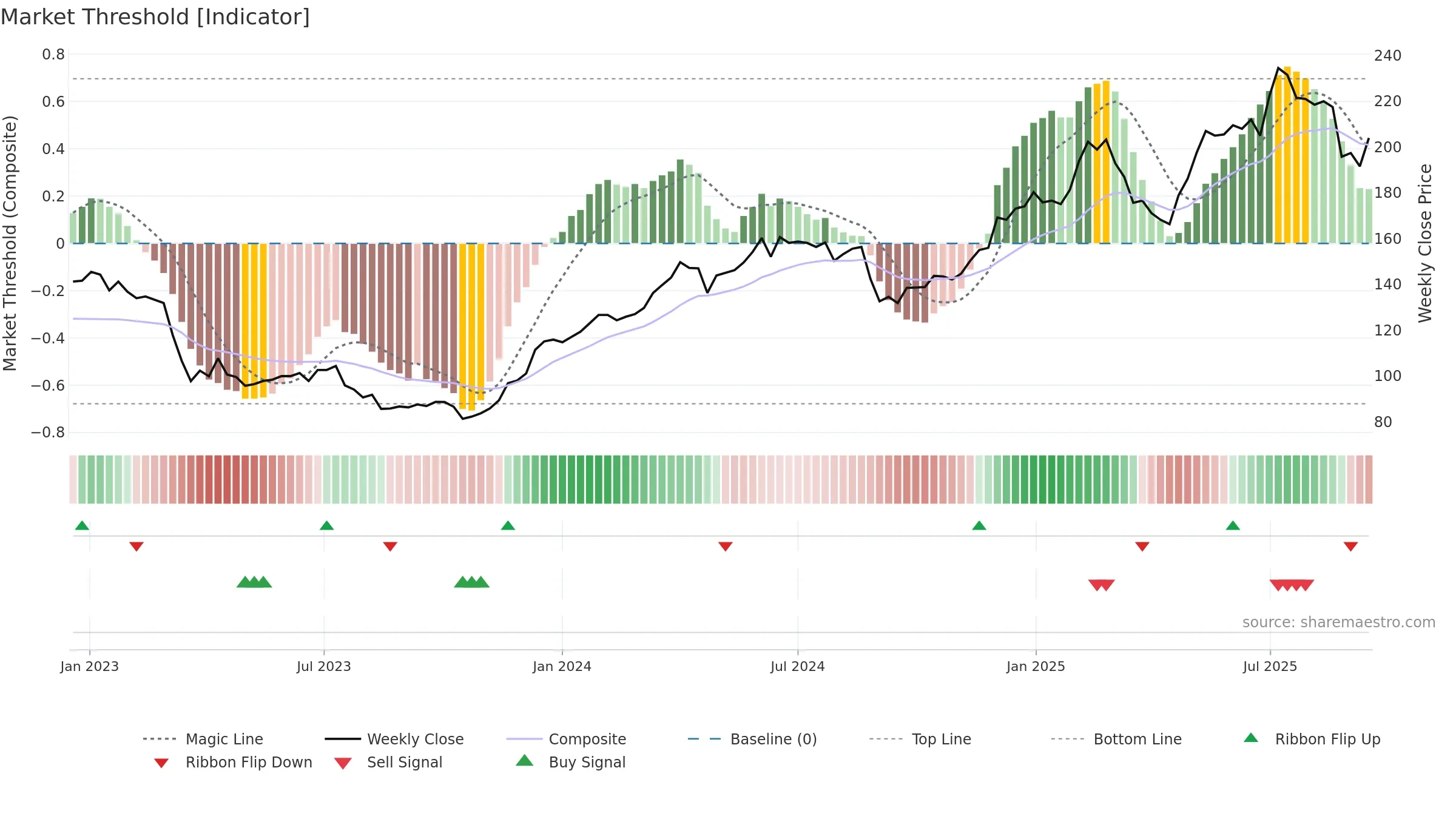Toggle the Baseline (0) legend entry
1456x819 pixels.
tap(752, 739)
